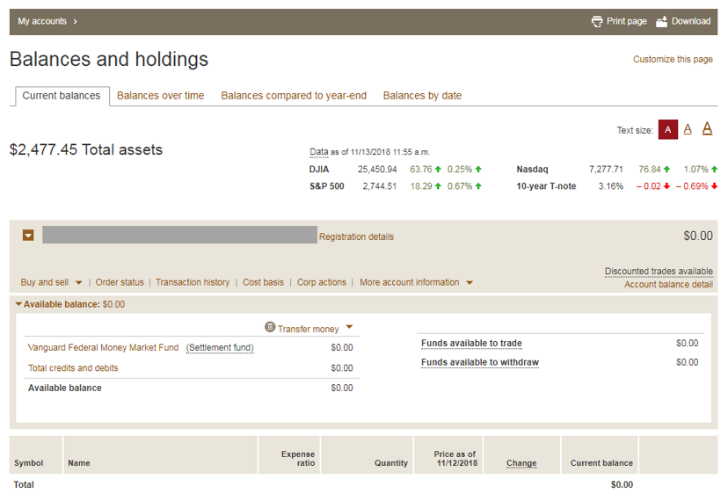
Task: Switch to Balances over time tab
Action: click(160, 96)
